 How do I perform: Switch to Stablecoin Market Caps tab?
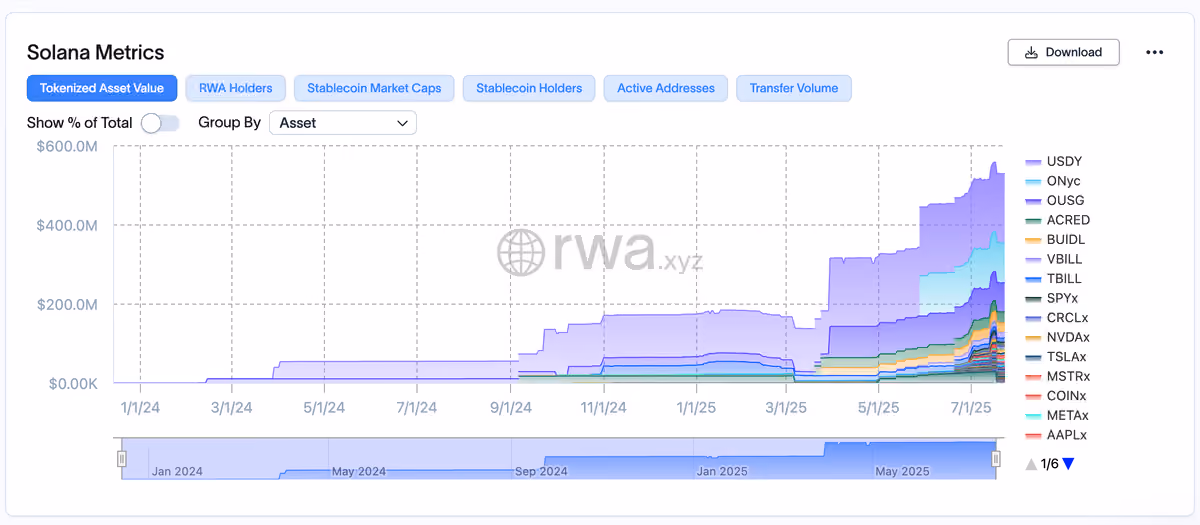click(374, 88)
